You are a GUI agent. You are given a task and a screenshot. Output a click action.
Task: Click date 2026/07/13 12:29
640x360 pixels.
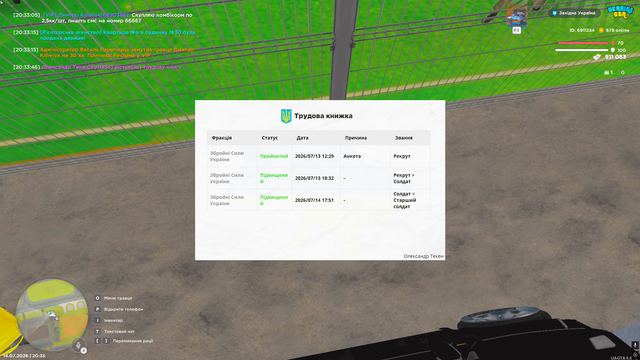(x=314, y=156)
